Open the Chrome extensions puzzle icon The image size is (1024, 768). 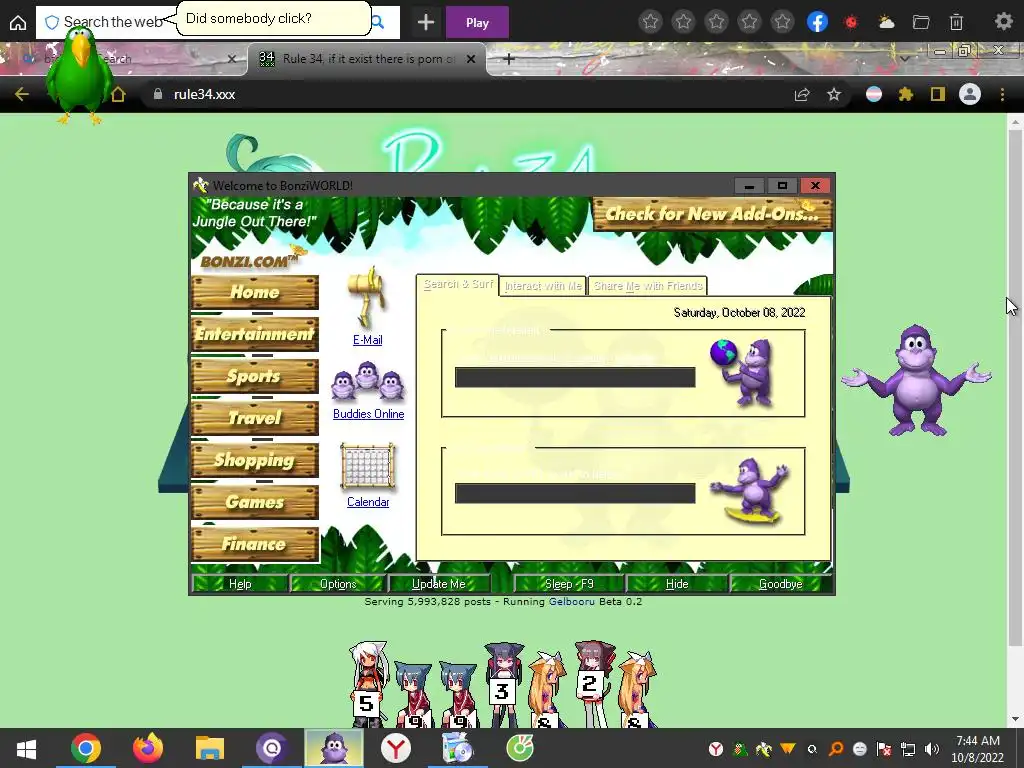coord(905,95)
